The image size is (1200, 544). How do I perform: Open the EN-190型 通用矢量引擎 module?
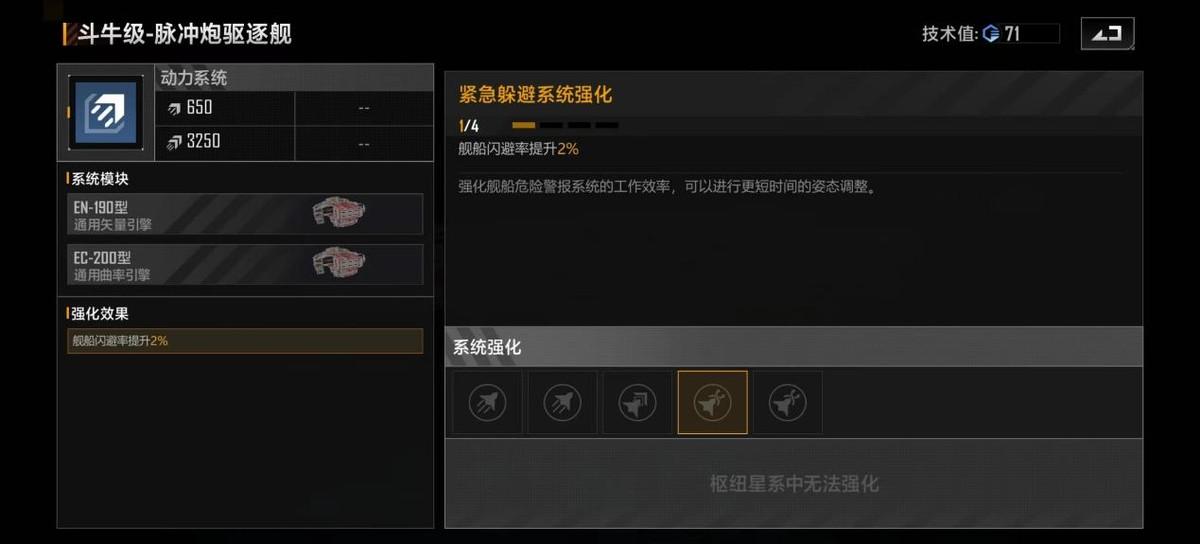coord(245,214)
